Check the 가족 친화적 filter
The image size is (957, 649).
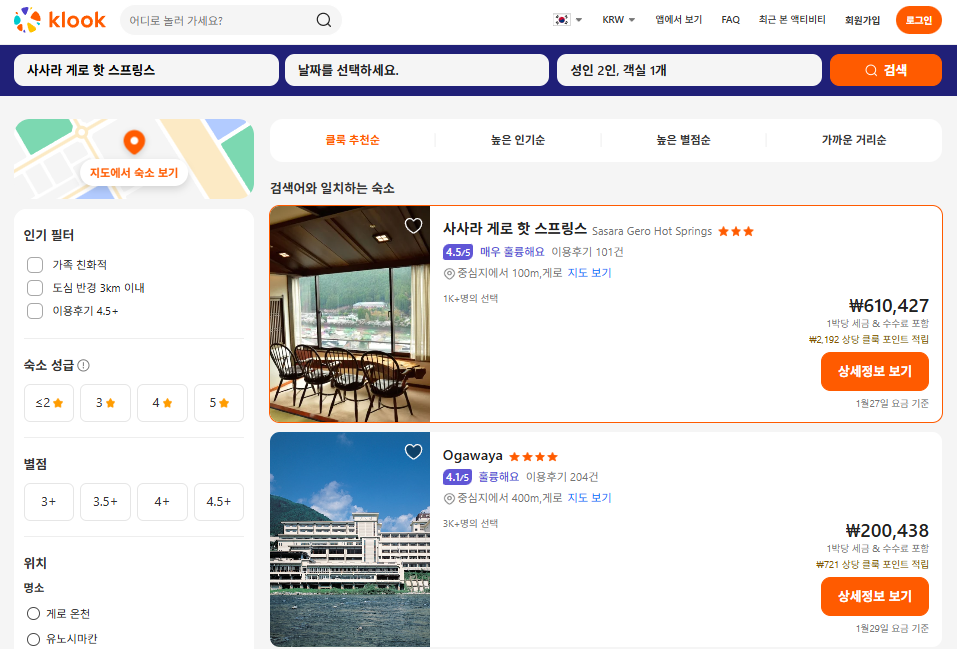[35, 264]
